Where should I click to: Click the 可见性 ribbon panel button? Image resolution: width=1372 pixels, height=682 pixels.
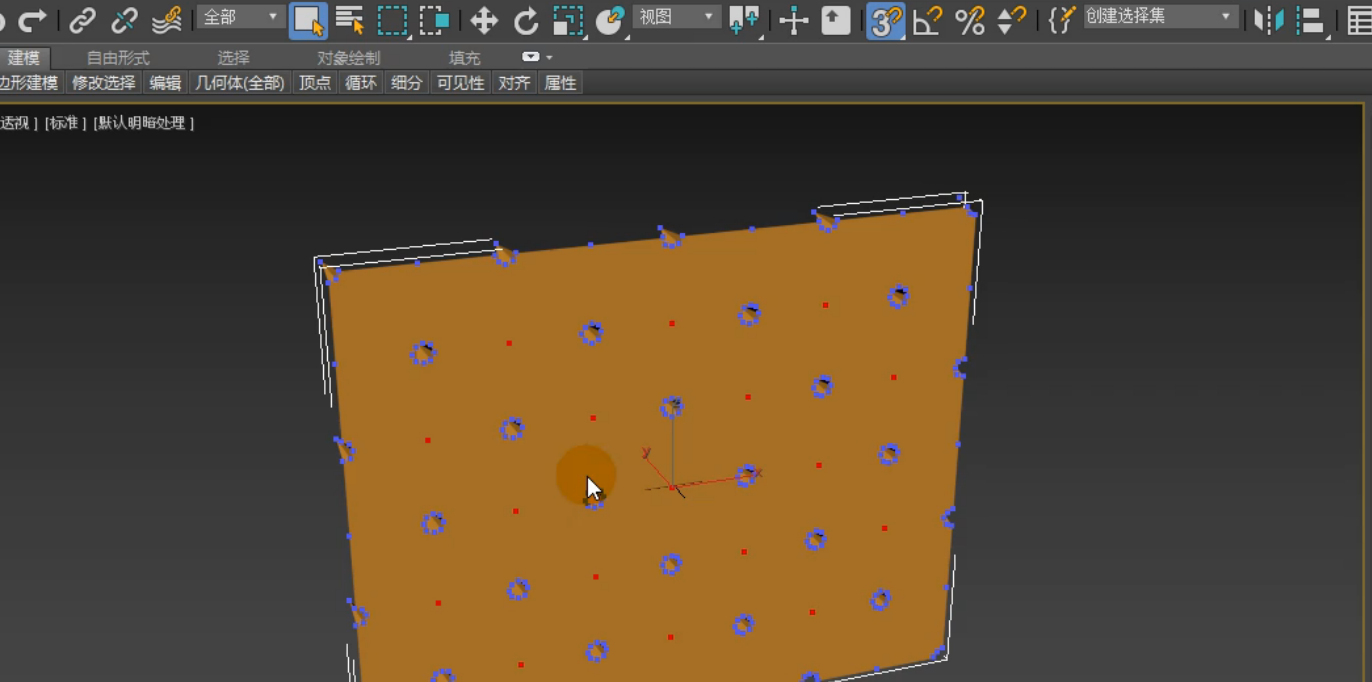460,83
